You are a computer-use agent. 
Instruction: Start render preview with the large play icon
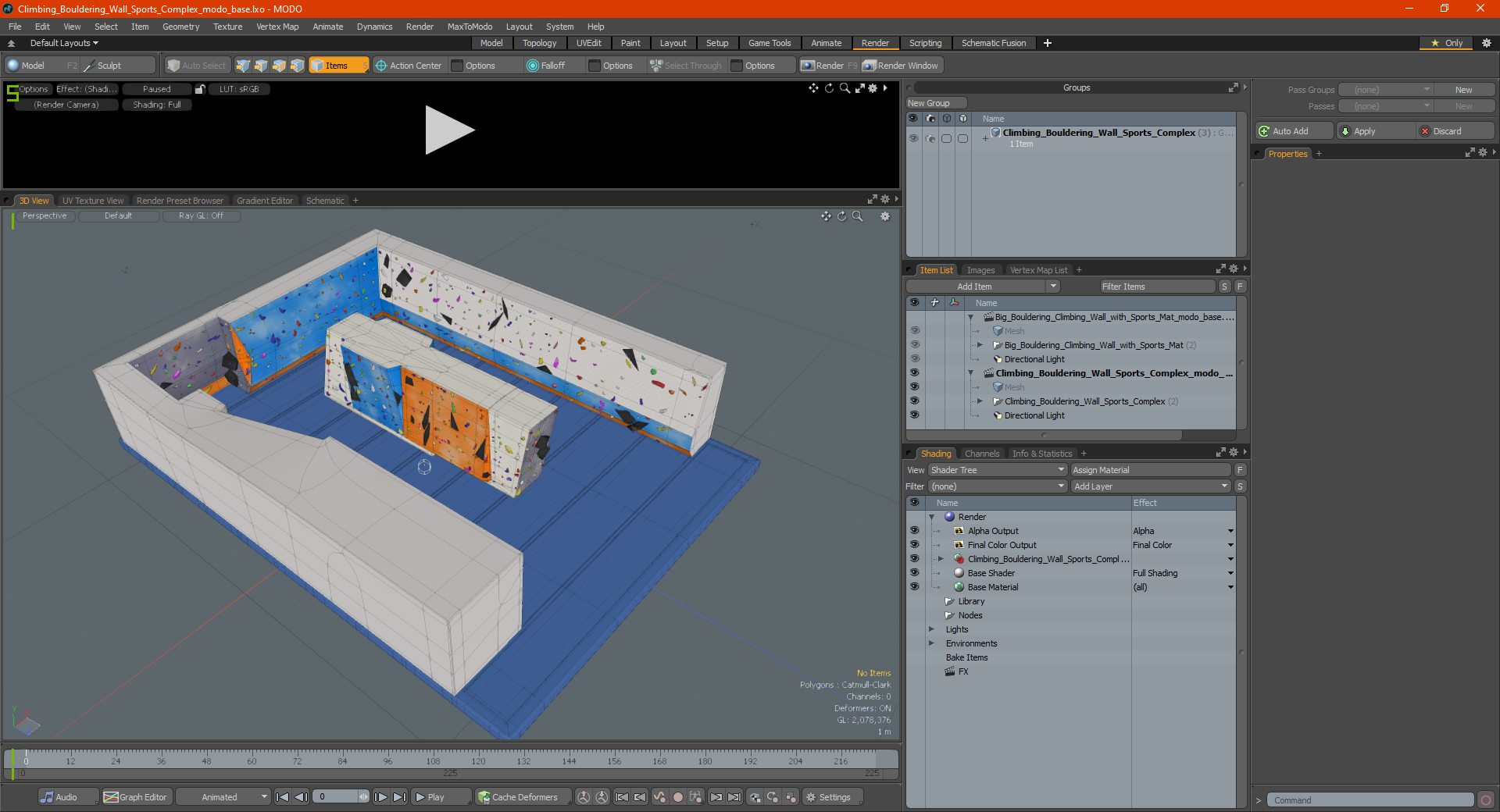point(449,130)
